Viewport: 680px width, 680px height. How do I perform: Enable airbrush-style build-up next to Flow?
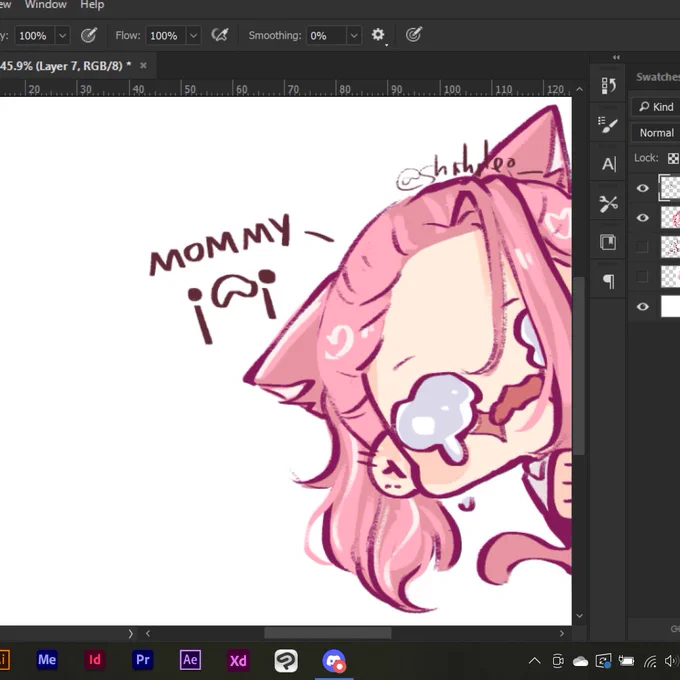tap(220, 35)
